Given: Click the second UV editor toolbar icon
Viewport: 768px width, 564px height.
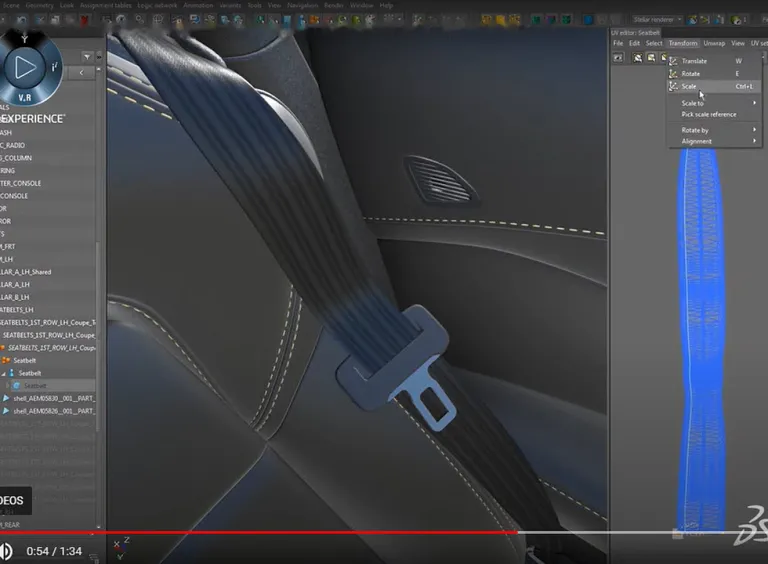Looking at the screenshot, I should tap(638, 58).
